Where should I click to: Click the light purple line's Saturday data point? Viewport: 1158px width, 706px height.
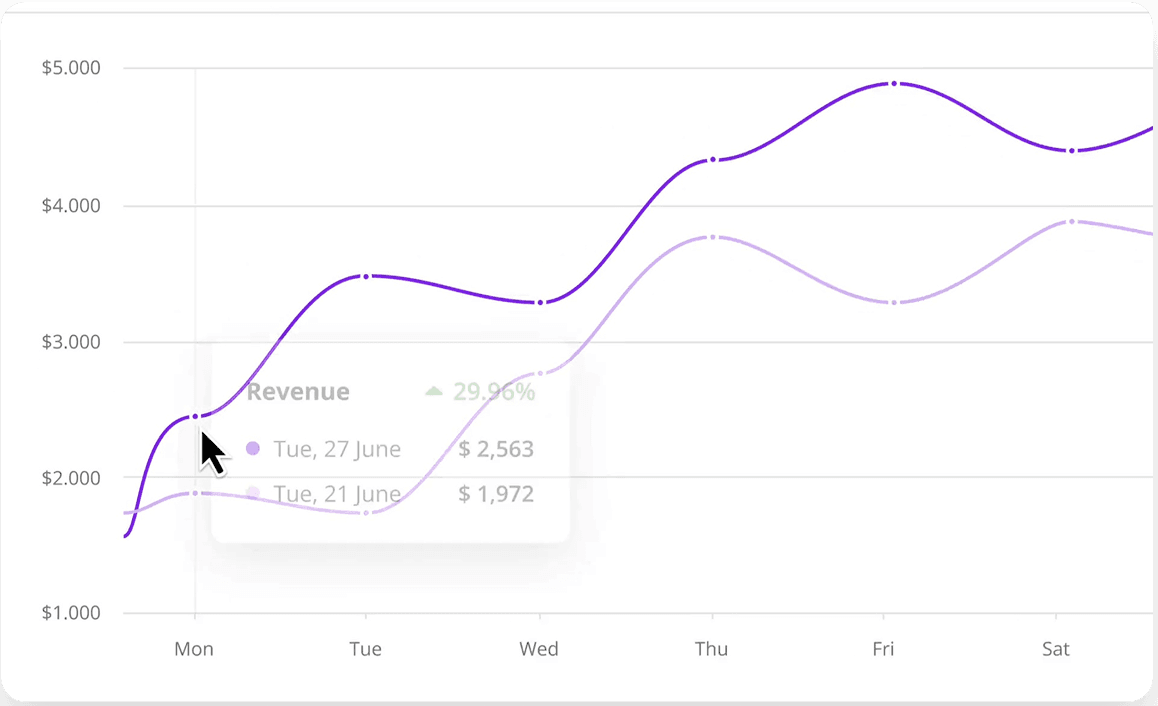coord(1072,222)
